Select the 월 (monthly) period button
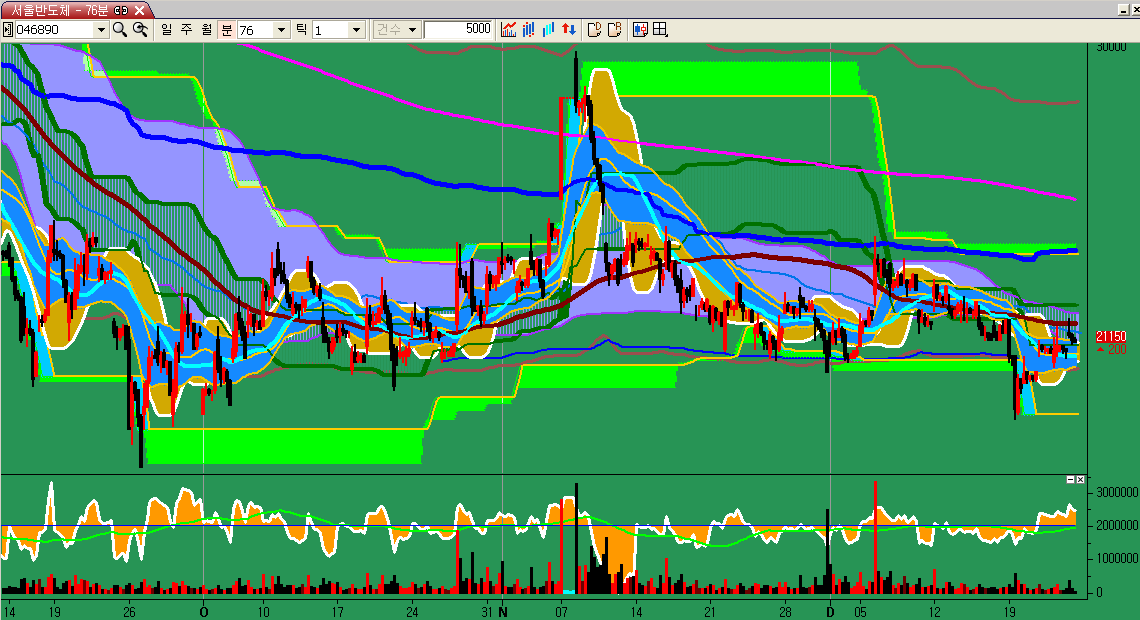 (206, 29)
